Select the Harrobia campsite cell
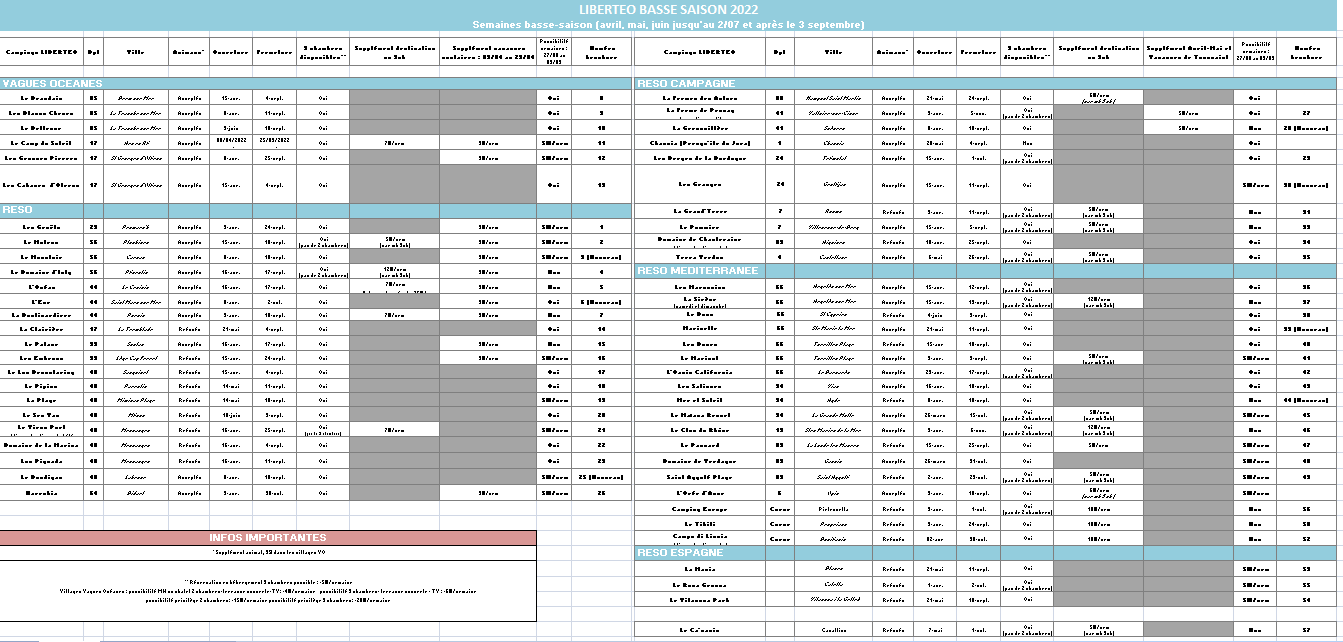Viewport: 1343px width, 642px height. coord(42,493)
